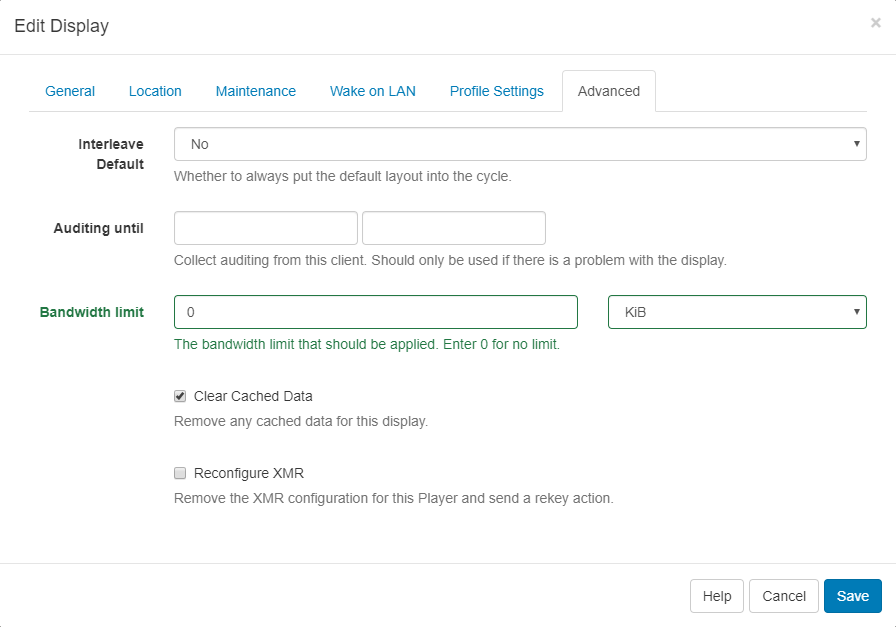The image size is (896, 627).
Task: Click the Interleave Default label
Action: click(x=111, y=154)
